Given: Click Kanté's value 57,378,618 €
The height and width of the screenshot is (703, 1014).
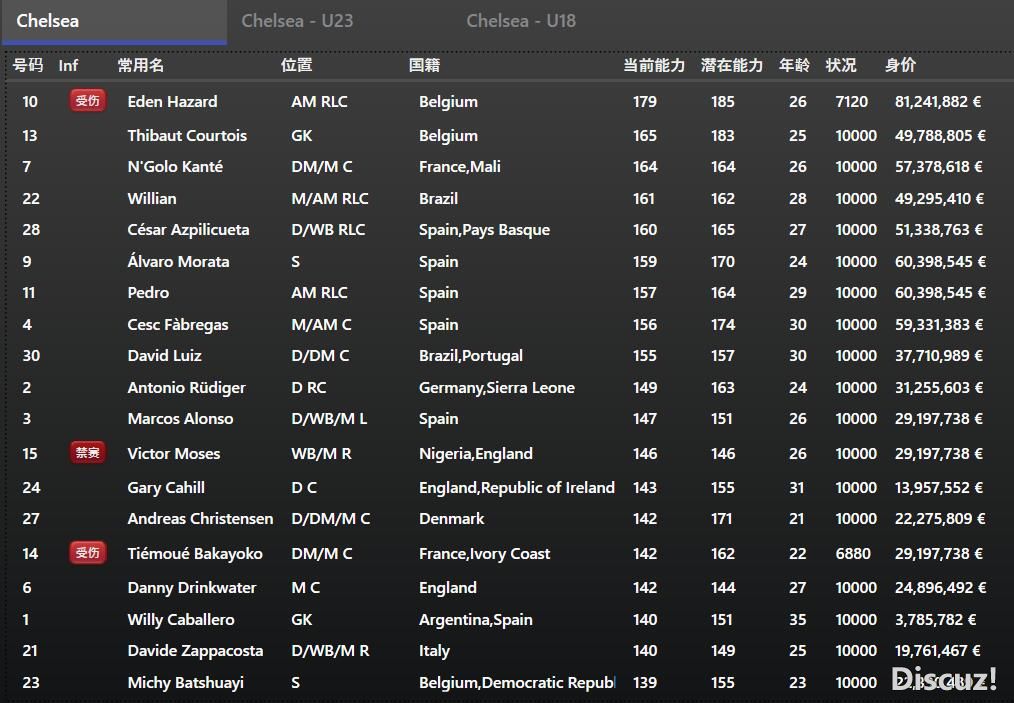Looking at the screenshot, I should pos(939,167).
